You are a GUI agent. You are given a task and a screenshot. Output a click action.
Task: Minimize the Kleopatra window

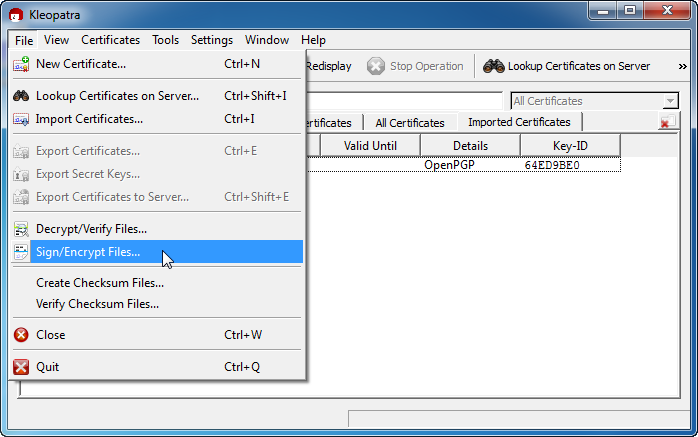coord(603,11)
